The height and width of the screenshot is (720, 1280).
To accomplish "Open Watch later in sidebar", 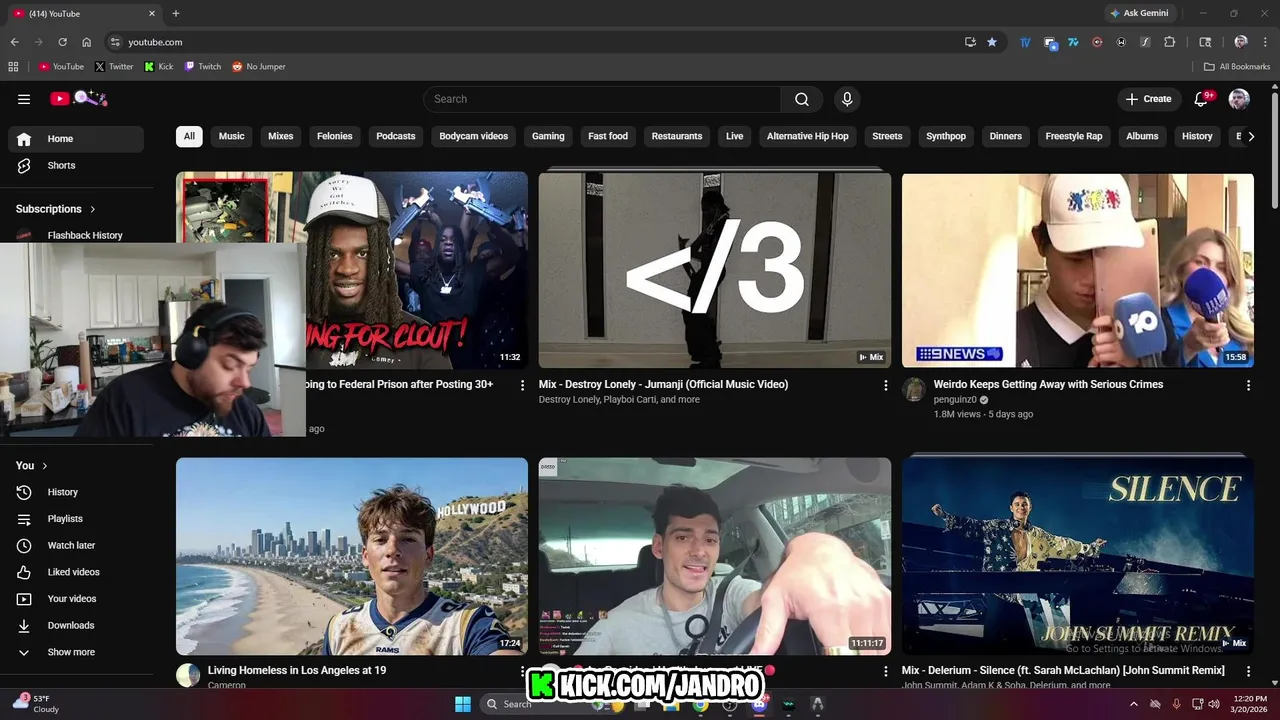I will pyautogui.click(x=76, y=545).
